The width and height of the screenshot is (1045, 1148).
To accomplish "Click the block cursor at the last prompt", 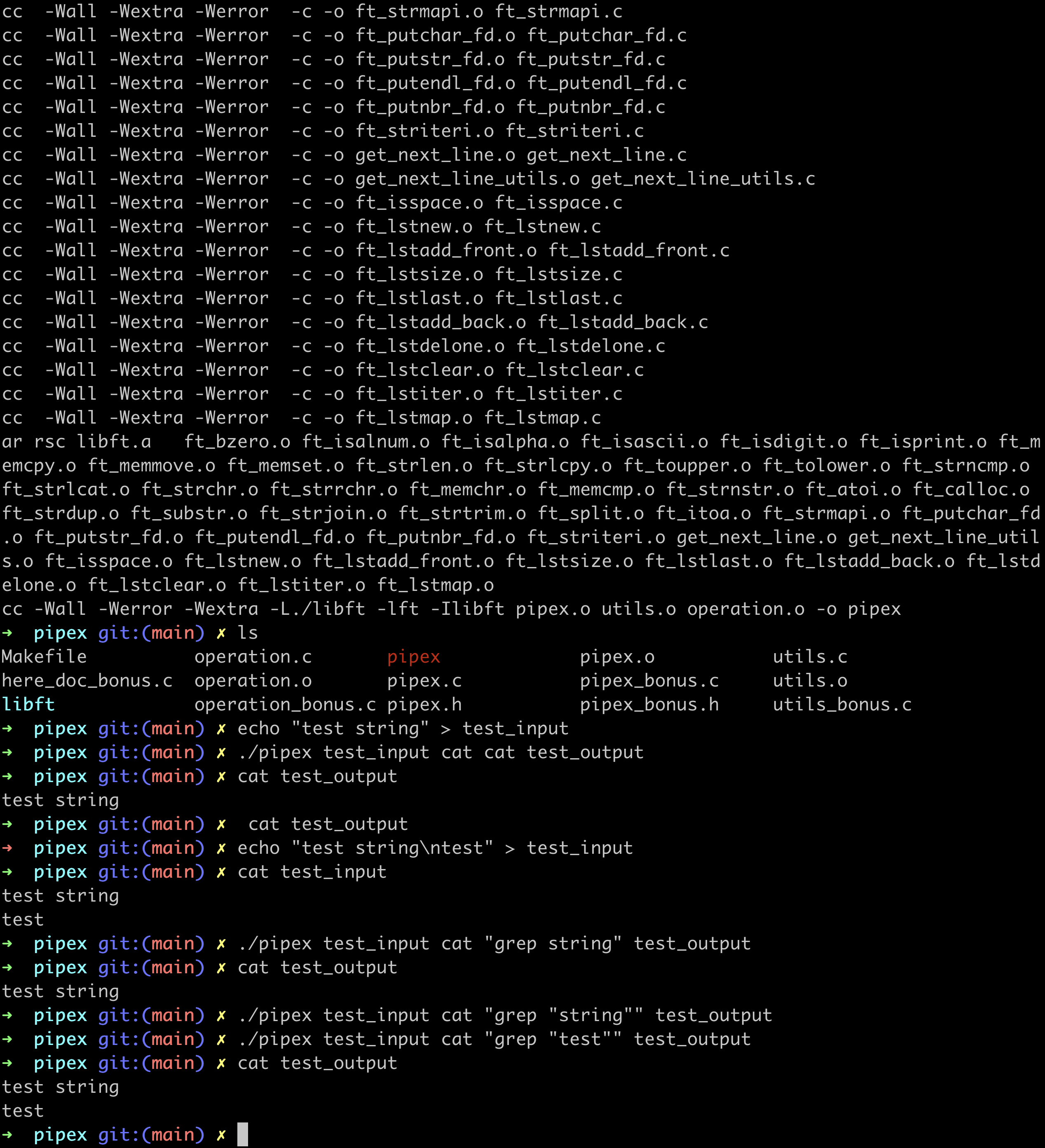I will coord(243,1135).
